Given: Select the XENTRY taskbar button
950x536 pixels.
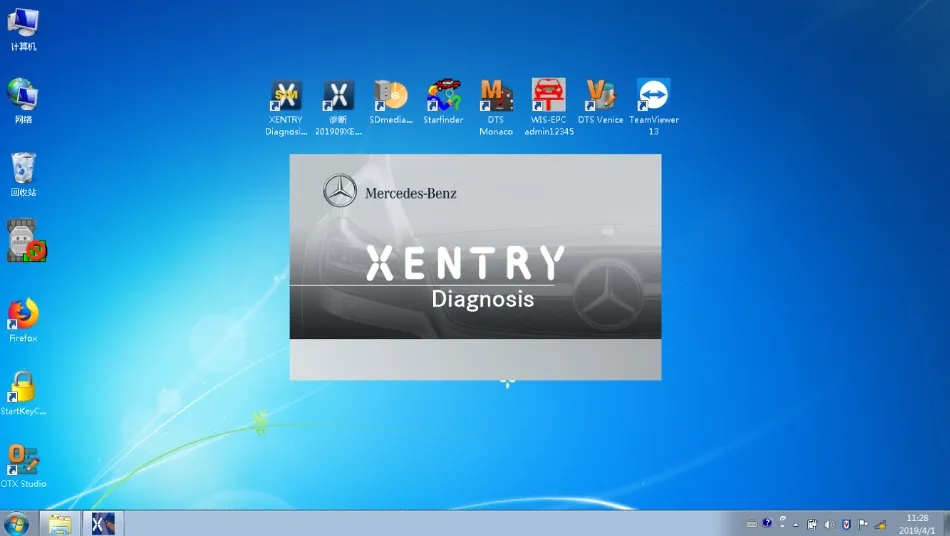Looking at the screenshot, I should 102,523.
